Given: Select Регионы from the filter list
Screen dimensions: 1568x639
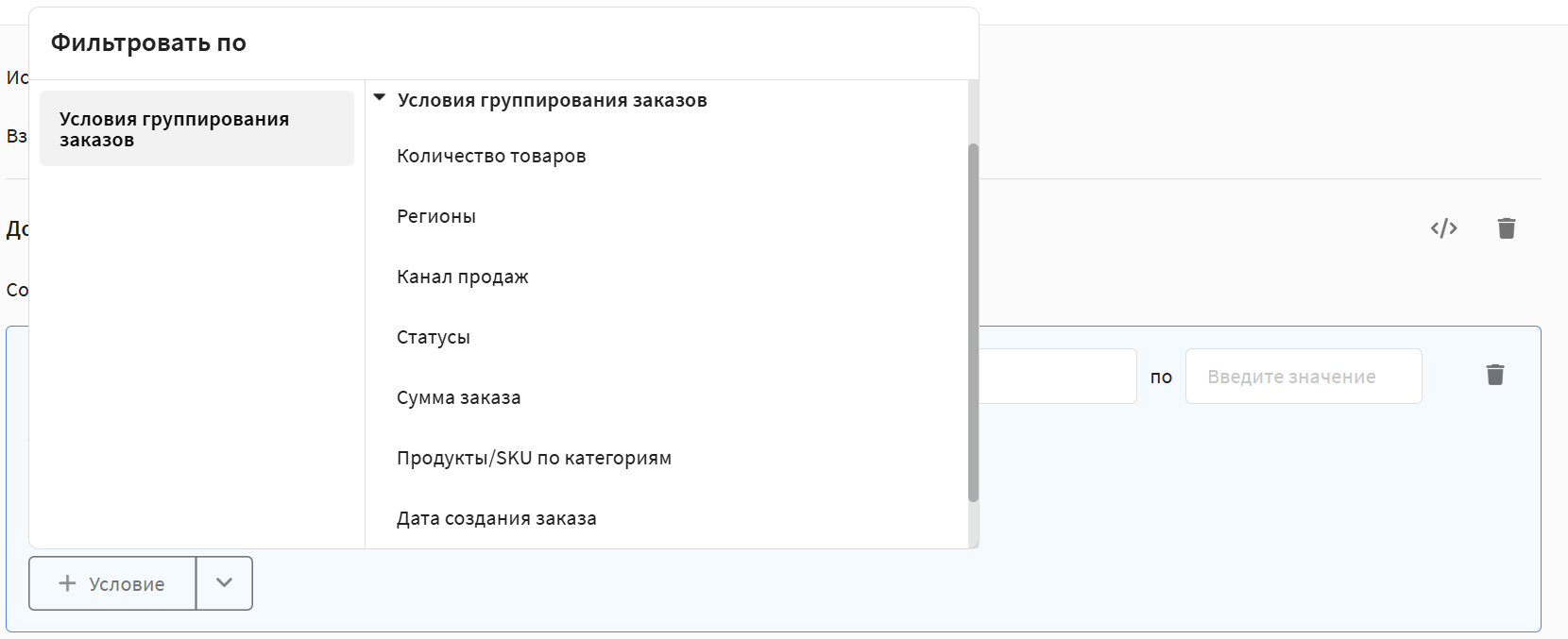Looking at the screenshot, I should (x=436, y=216).
